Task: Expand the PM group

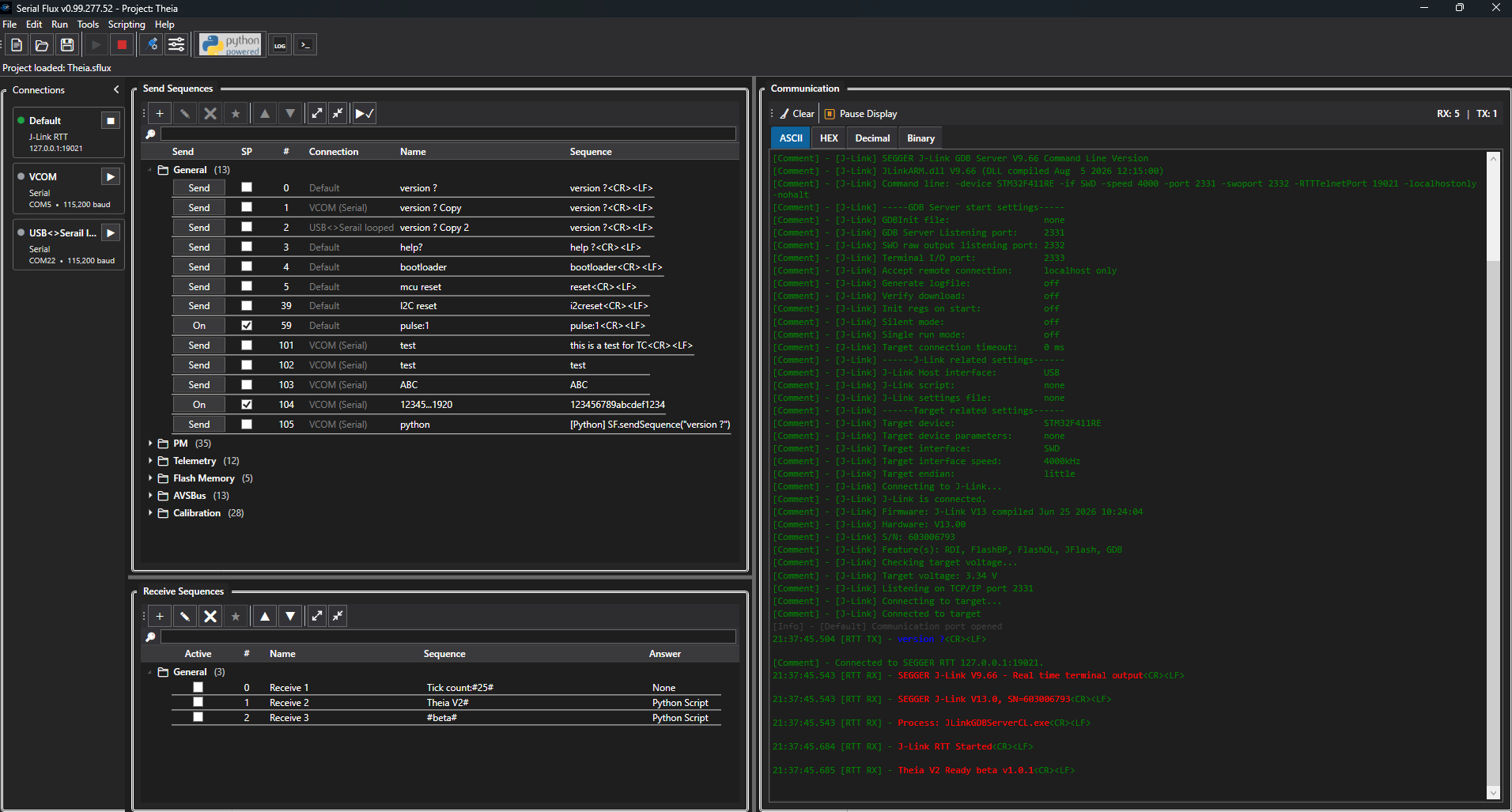Action: coord(150,444)
